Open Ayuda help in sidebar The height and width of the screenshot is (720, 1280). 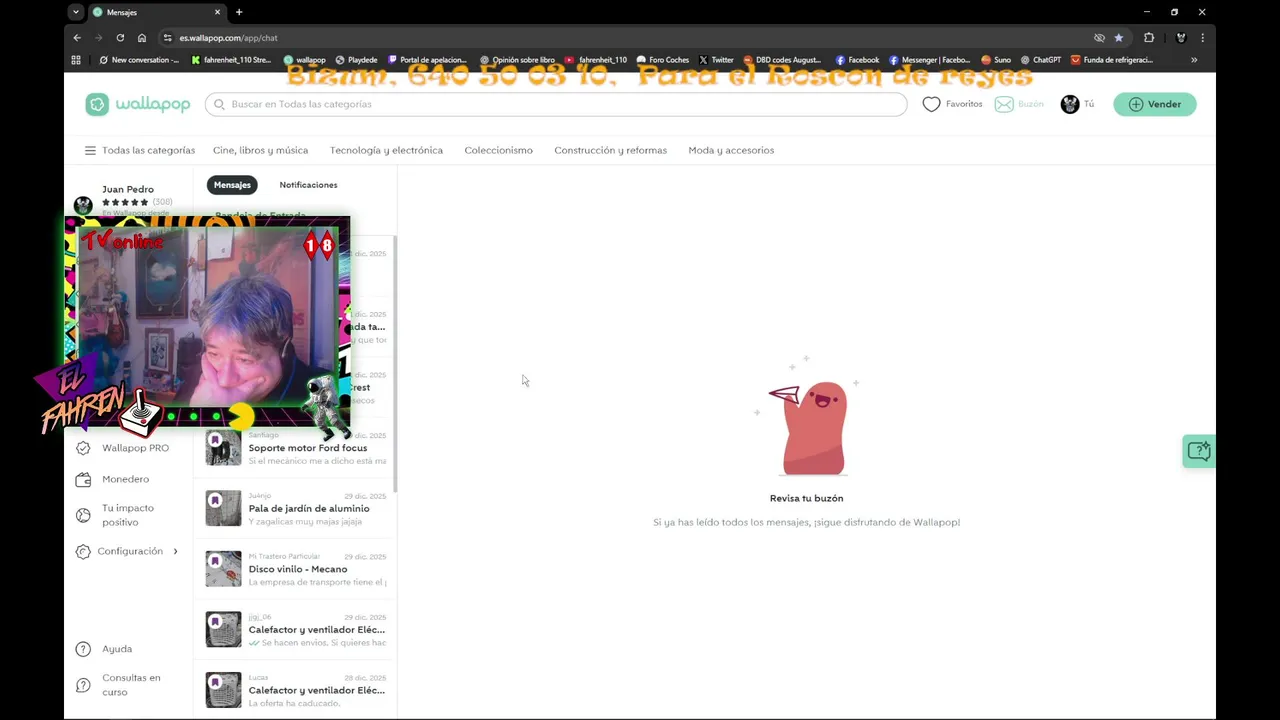(104, 649)
